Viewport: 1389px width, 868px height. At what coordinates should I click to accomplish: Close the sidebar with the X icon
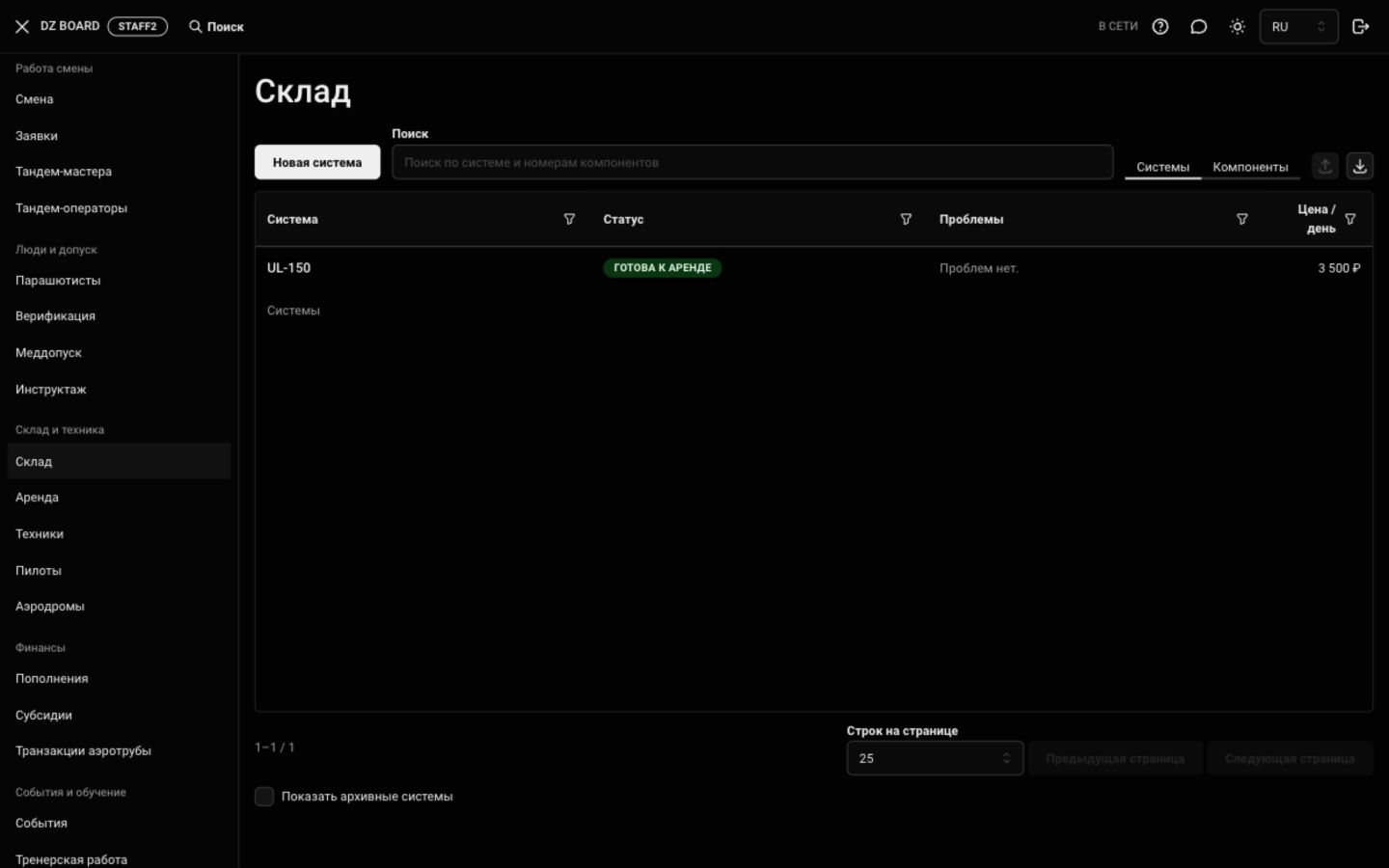(22, 27)
